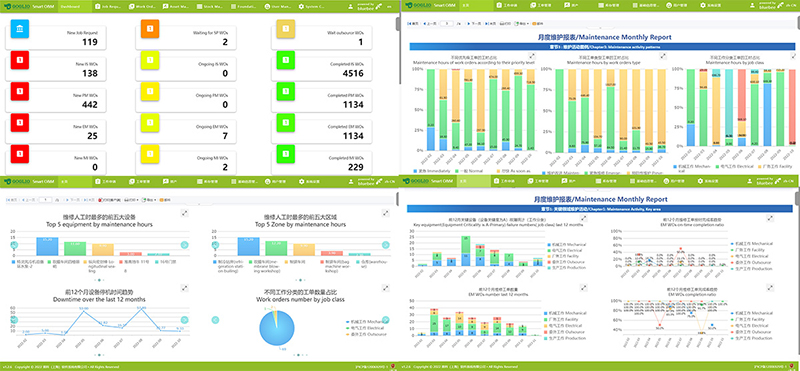
Task: Jump to first page in bottom-left report toolbar
Action: point(10,200)
